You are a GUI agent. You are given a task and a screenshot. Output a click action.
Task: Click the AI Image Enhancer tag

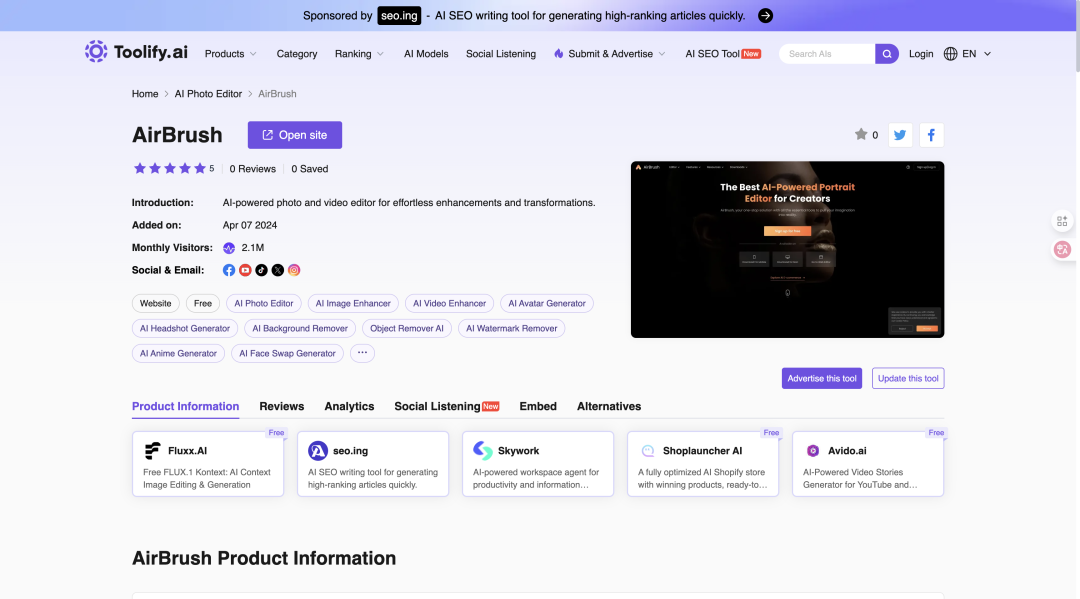click(353, 303)
